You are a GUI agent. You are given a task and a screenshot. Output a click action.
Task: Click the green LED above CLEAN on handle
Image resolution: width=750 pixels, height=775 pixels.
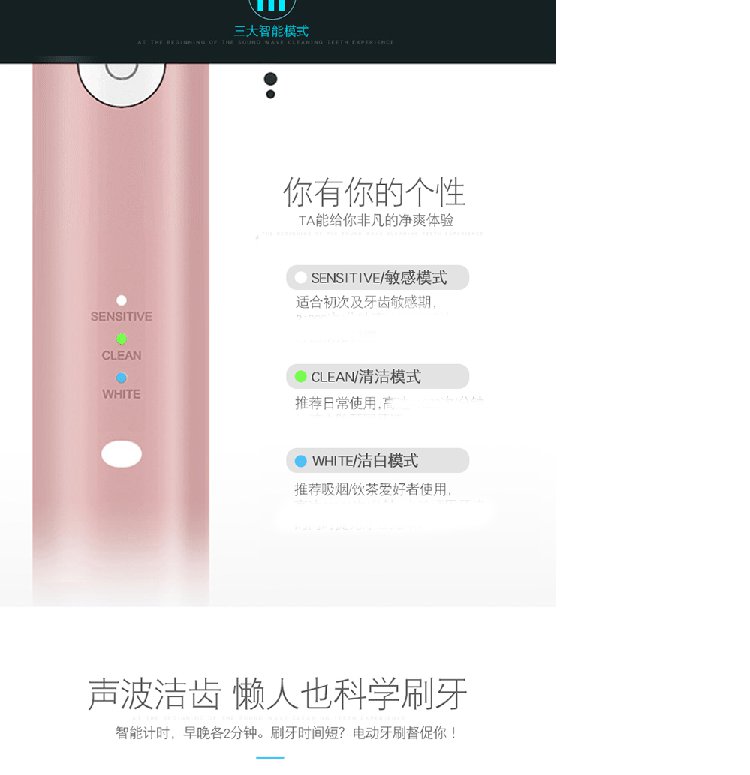coord(121,339)
